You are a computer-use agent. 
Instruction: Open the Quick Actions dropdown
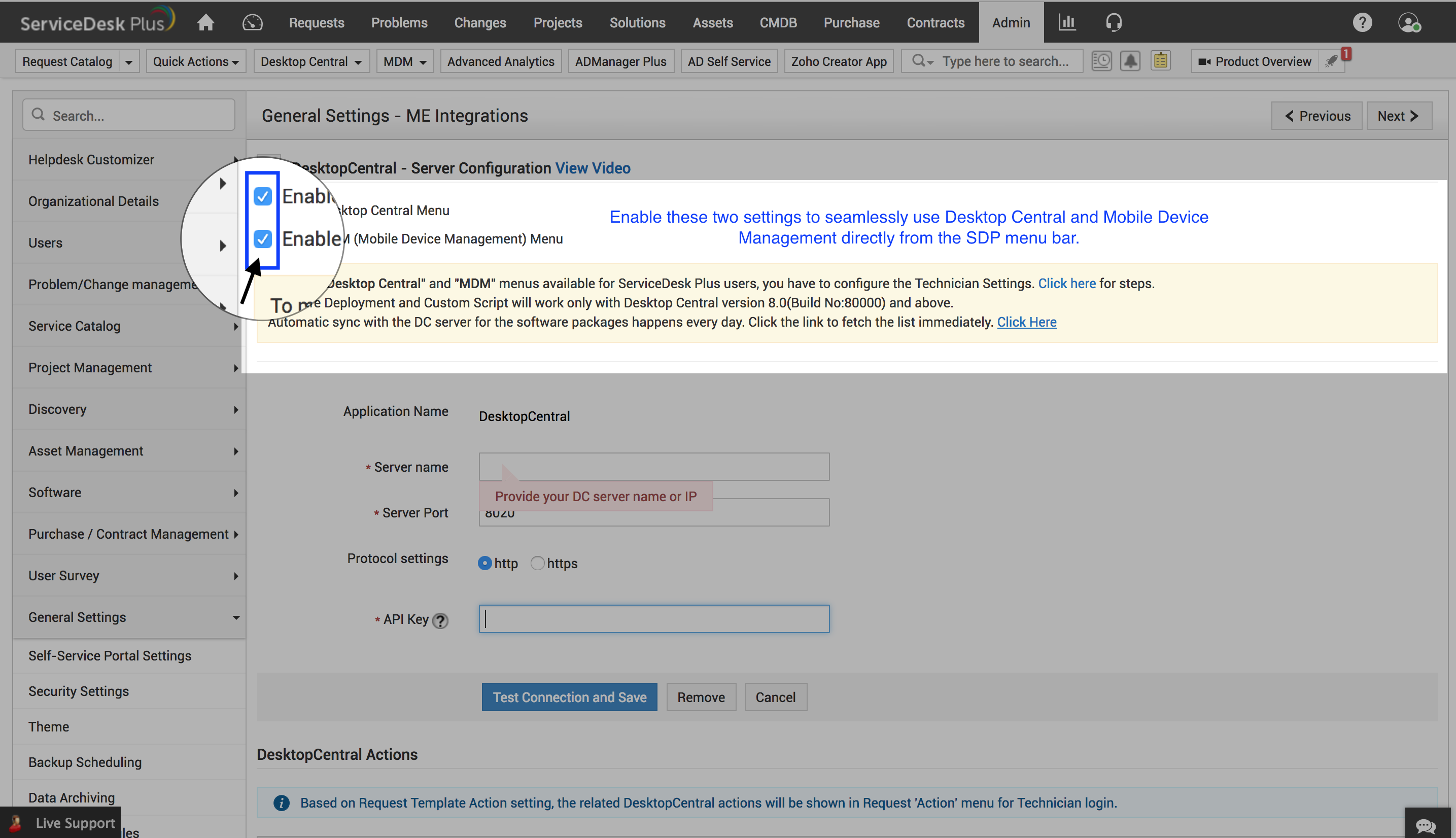tap(196, 61)
